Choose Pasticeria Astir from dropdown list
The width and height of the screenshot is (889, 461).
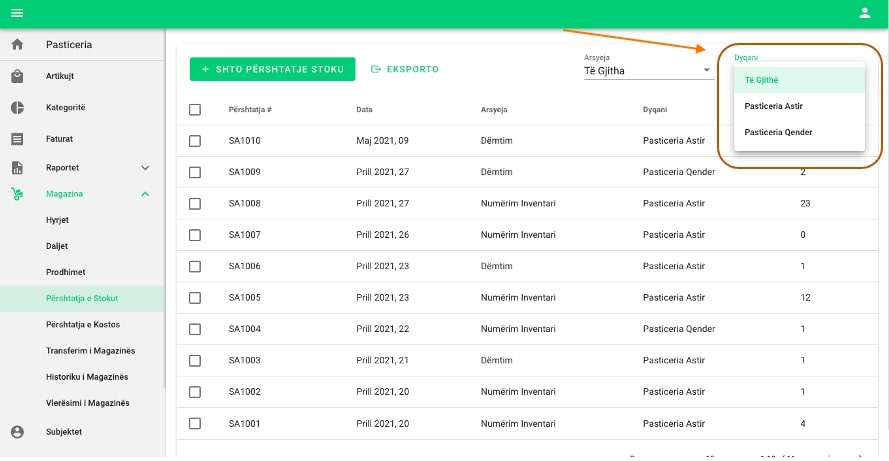click(774, 106)
